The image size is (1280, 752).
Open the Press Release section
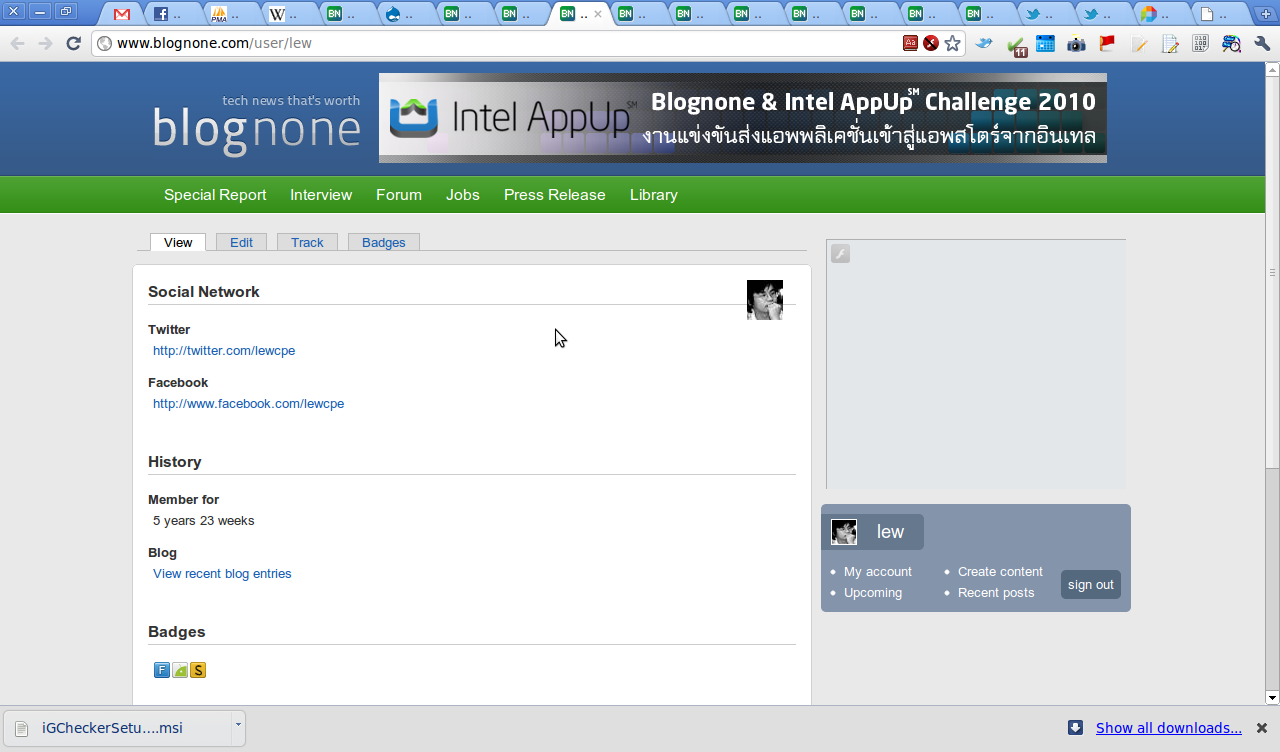555,195
